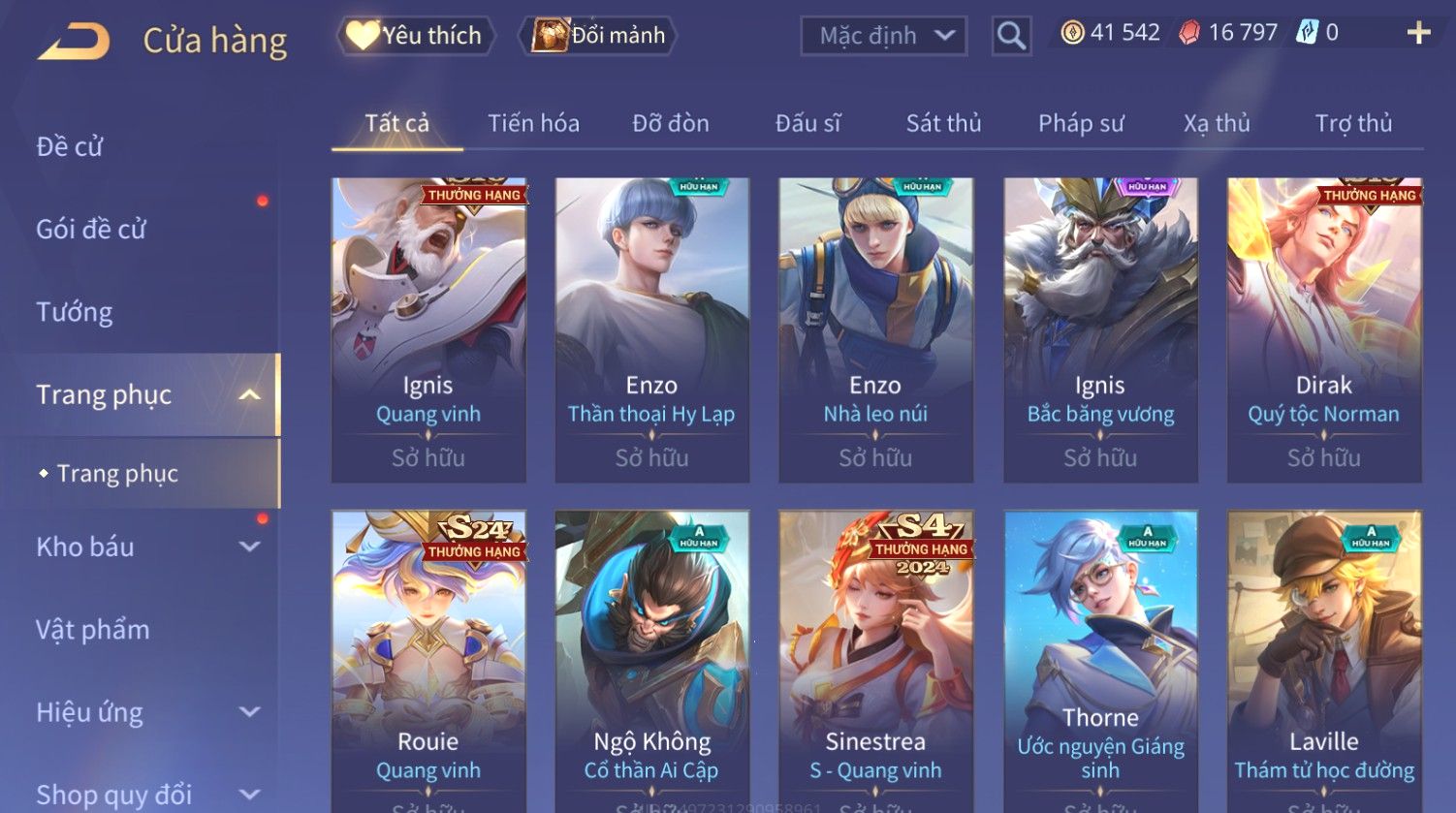Click the red ruby currency icon
This screenshot has width=1456, height=813.
[x=1189, y=34]
